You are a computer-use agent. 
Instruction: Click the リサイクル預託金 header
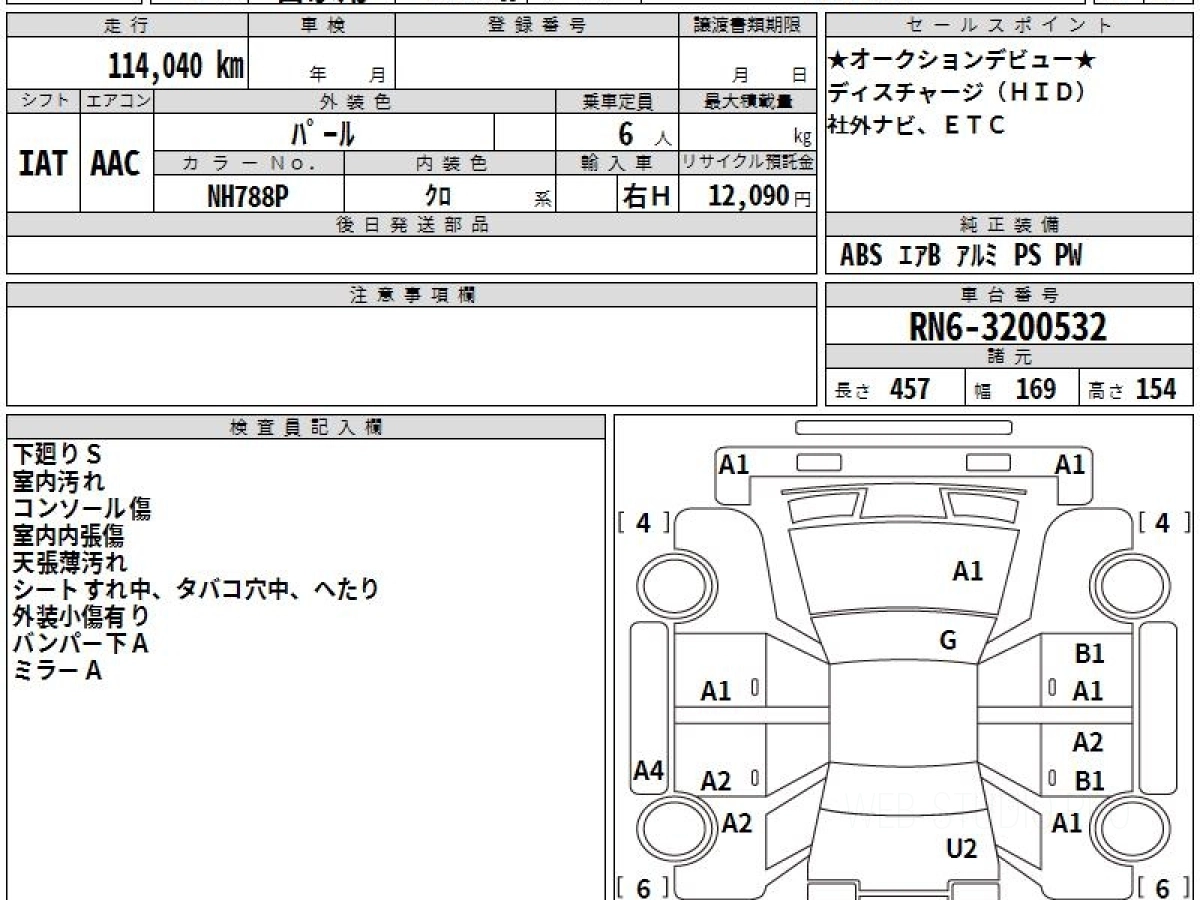pos(747,163)
